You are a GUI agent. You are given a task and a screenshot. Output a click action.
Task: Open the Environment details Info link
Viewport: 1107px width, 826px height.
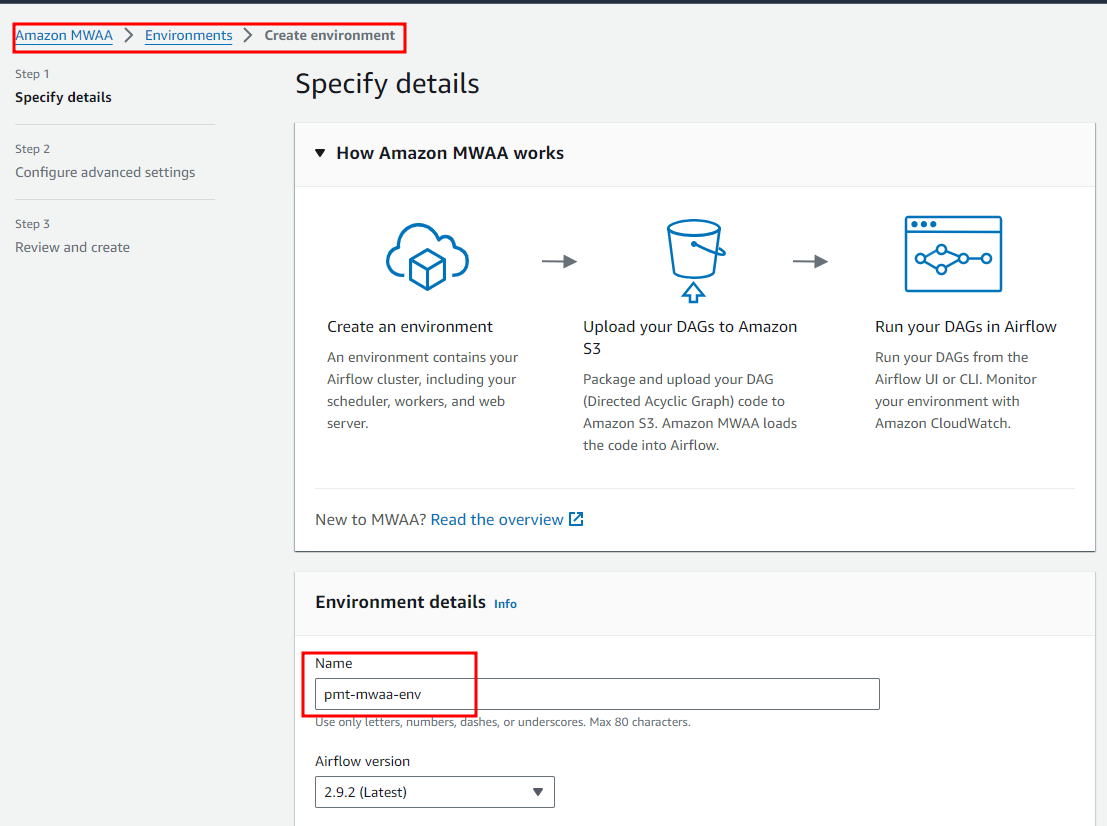505,604
